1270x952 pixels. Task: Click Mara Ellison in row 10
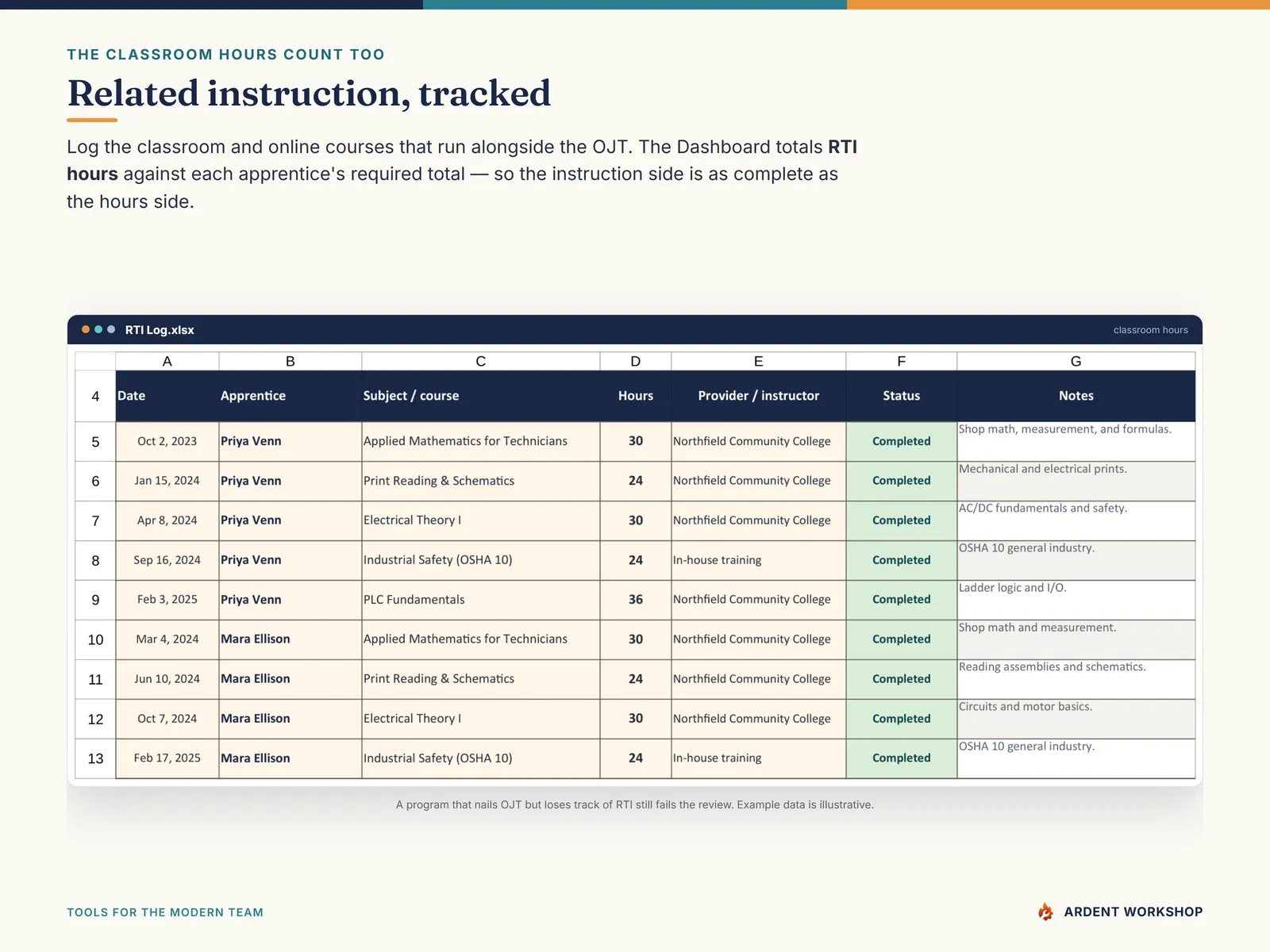pos(291,639)
